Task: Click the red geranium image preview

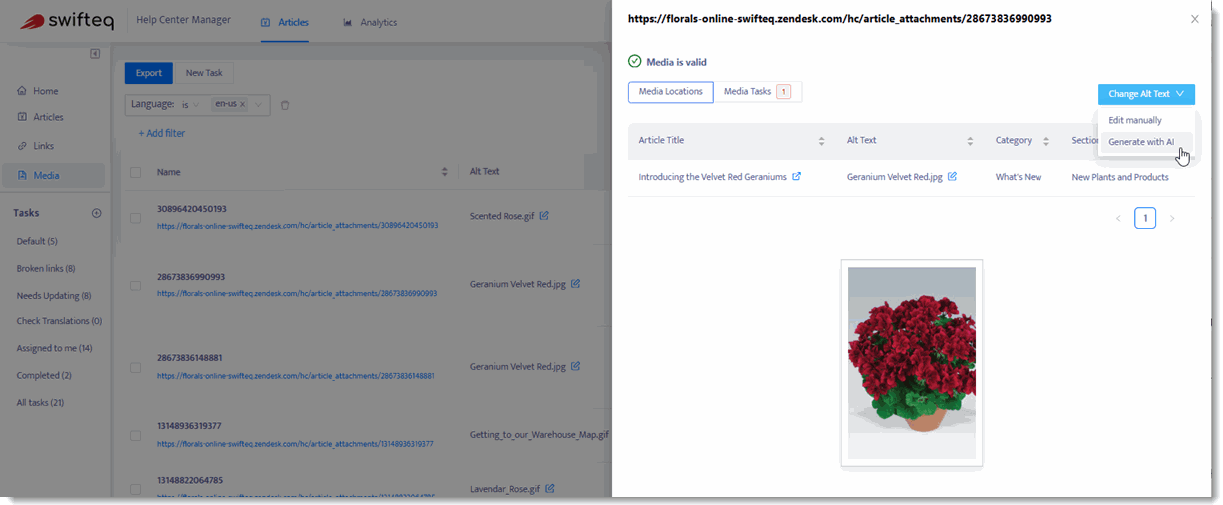Action: 912,363
